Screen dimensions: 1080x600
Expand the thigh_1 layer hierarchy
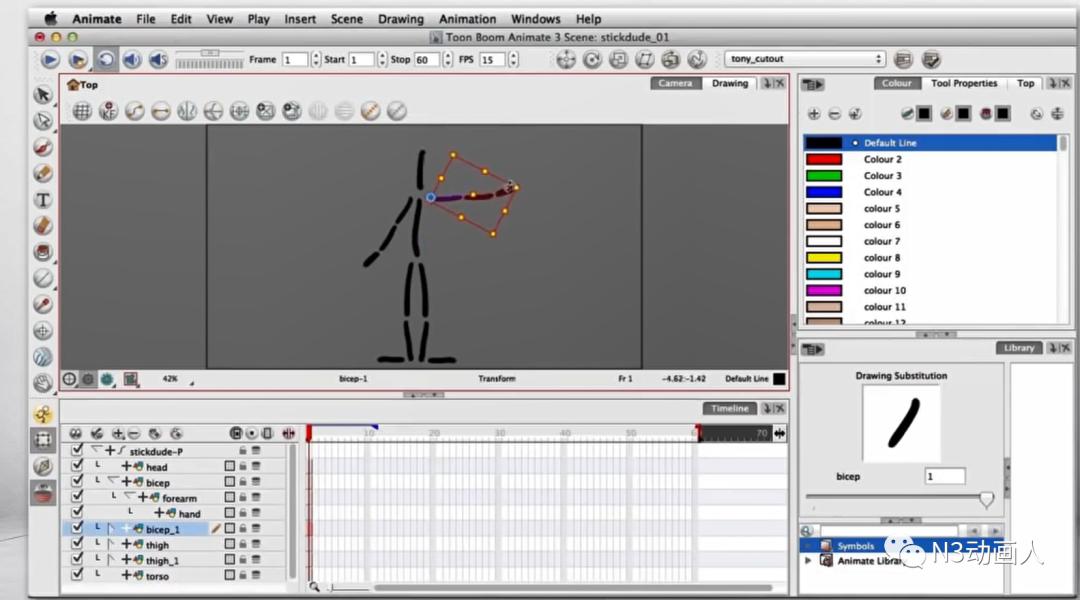point(112,560)
